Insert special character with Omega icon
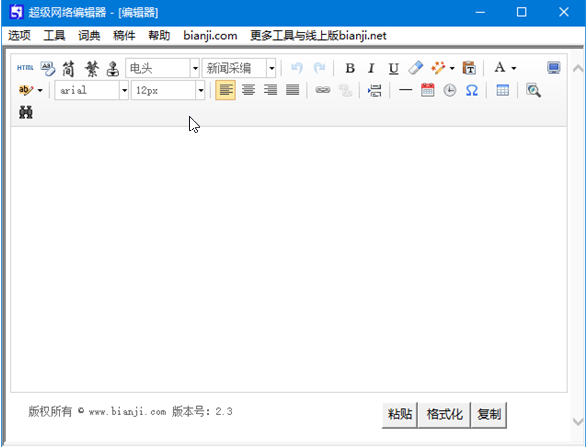The height and width of the screenshot is (447, 587). coord(472,91)
